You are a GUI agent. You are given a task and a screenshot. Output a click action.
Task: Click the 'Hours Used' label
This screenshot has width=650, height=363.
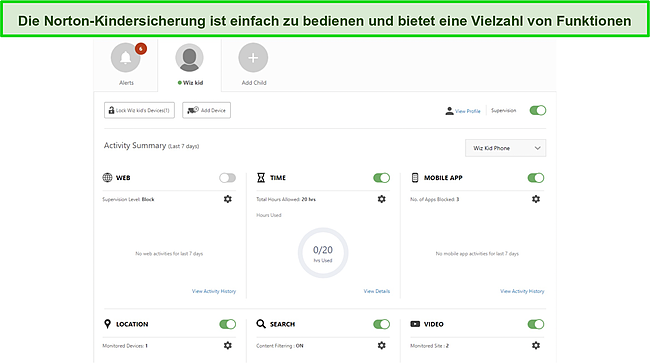point(269,215)
